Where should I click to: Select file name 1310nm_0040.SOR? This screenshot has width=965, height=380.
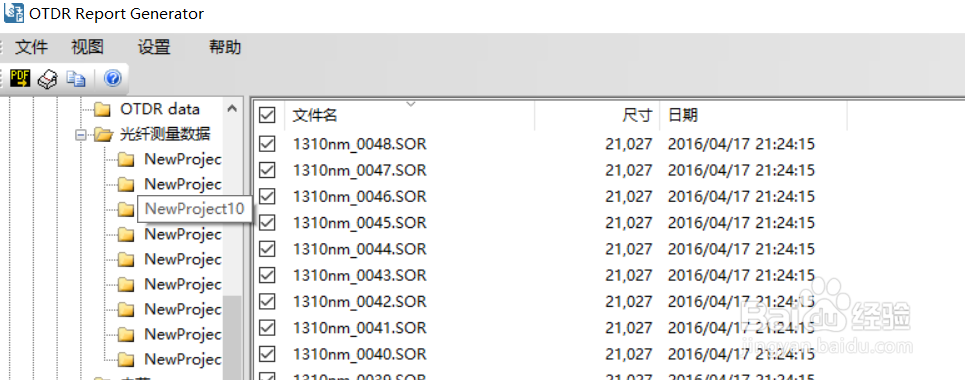pyautogui.click(x=359, y=355)
